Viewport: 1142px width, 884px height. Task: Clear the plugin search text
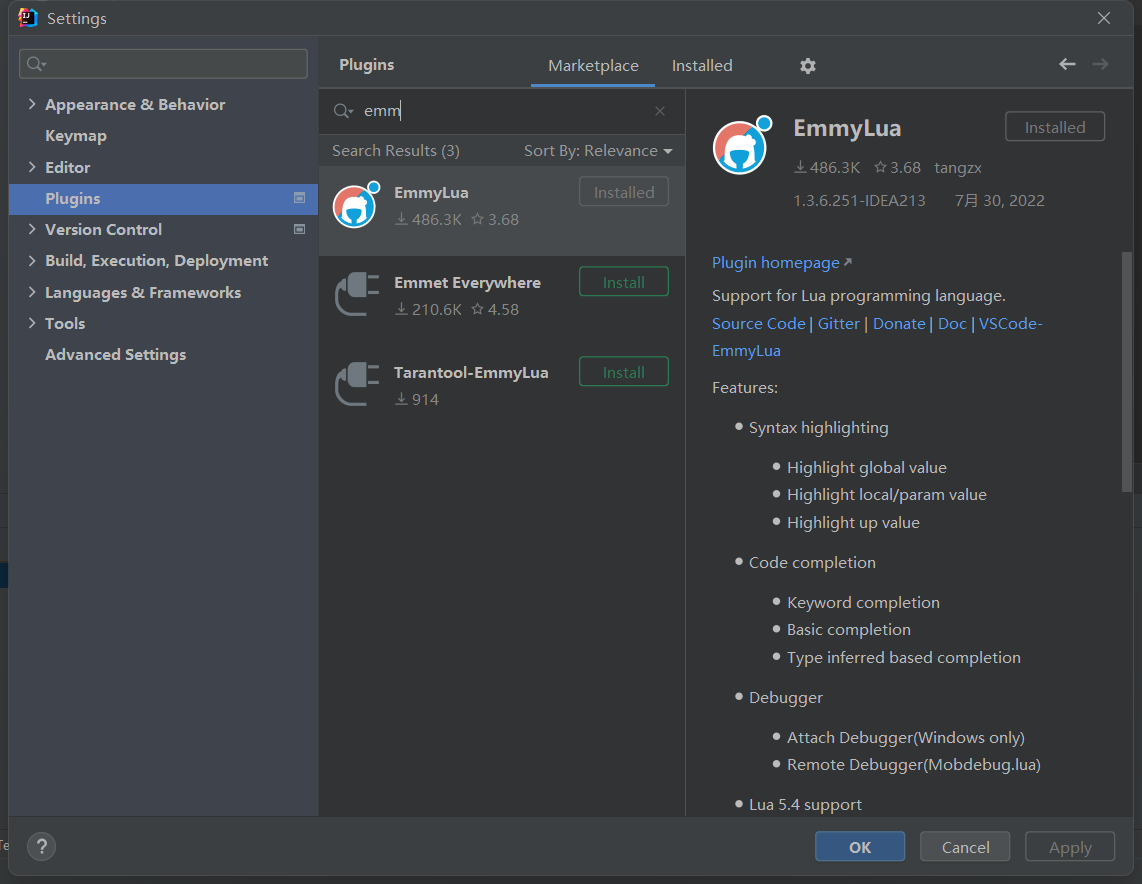tap(660, 111)
